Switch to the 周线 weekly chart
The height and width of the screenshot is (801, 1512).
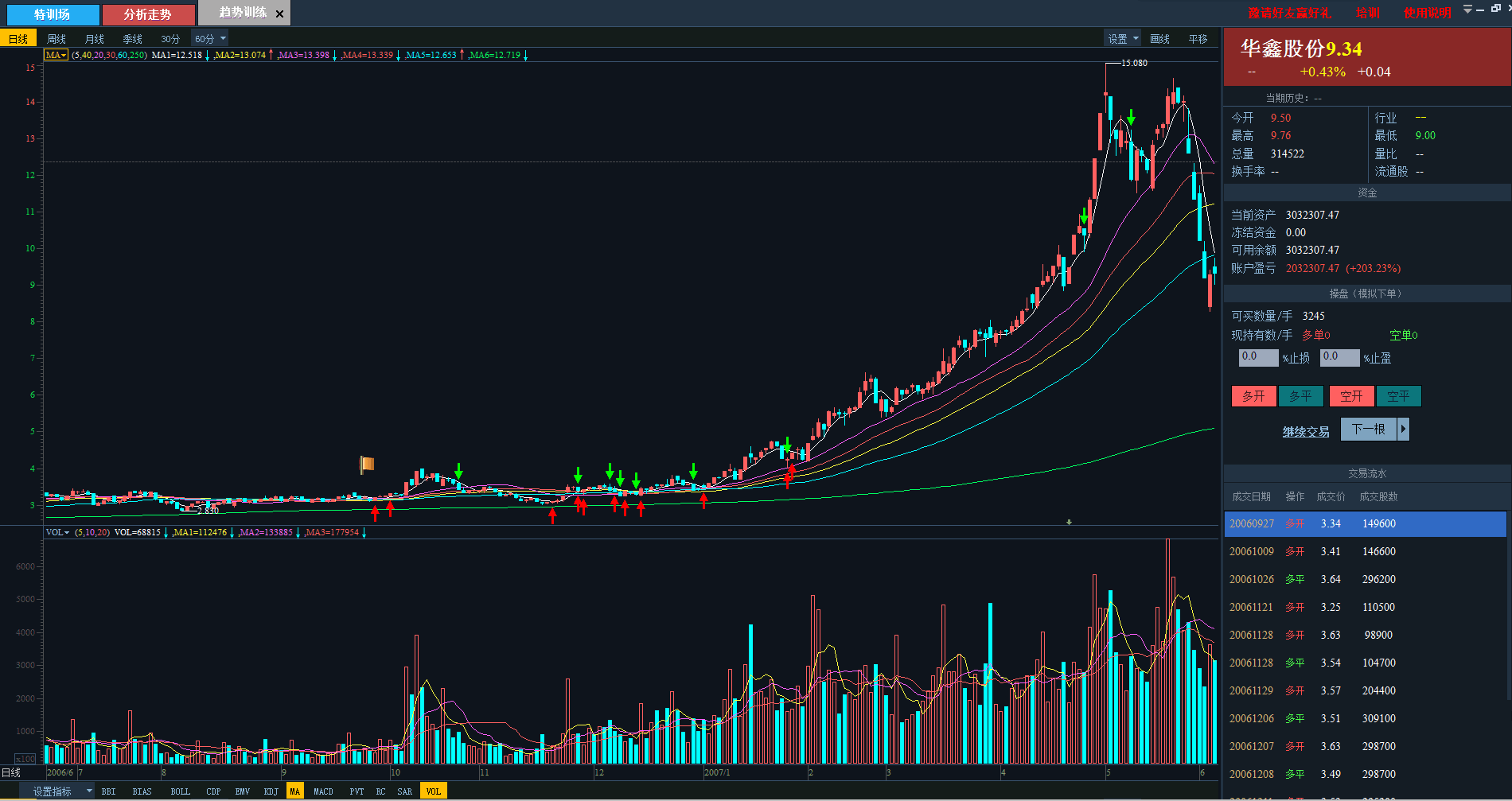pyautogui.click(x=57, y=39)
